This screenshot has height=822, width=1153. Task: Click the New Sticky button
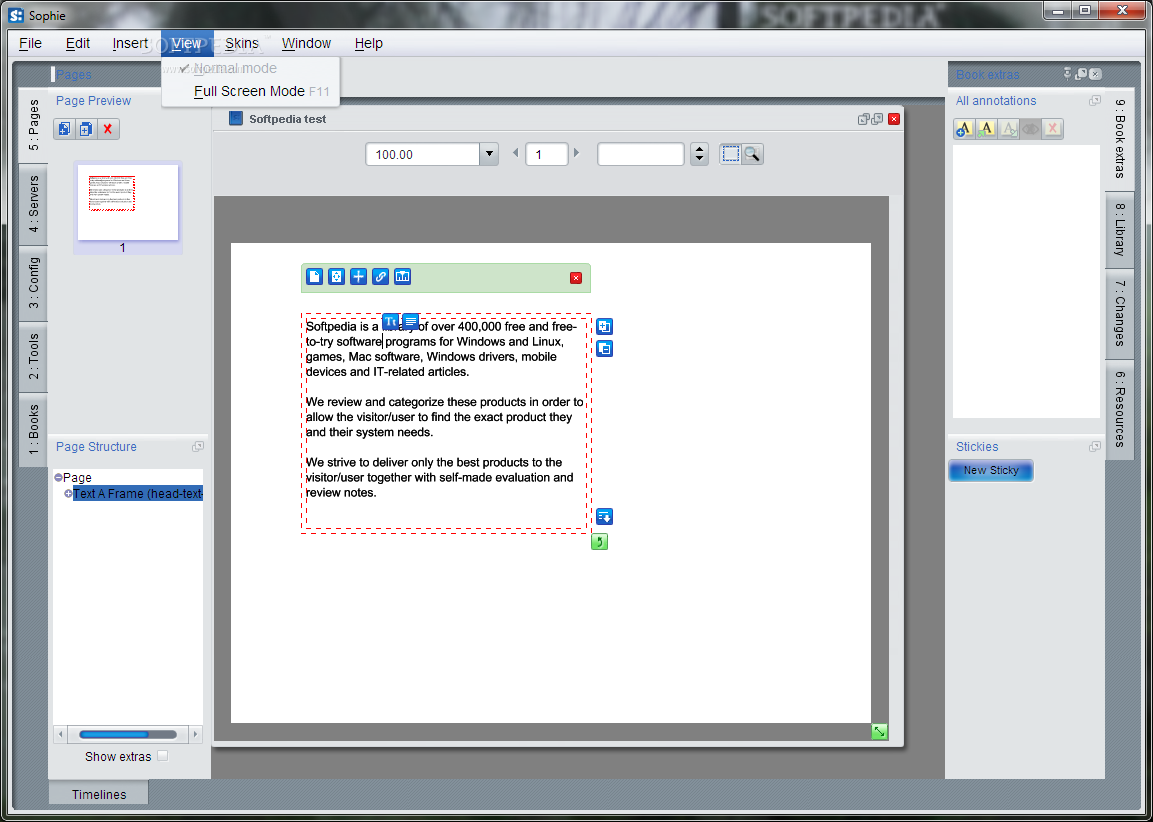(990, 471)
